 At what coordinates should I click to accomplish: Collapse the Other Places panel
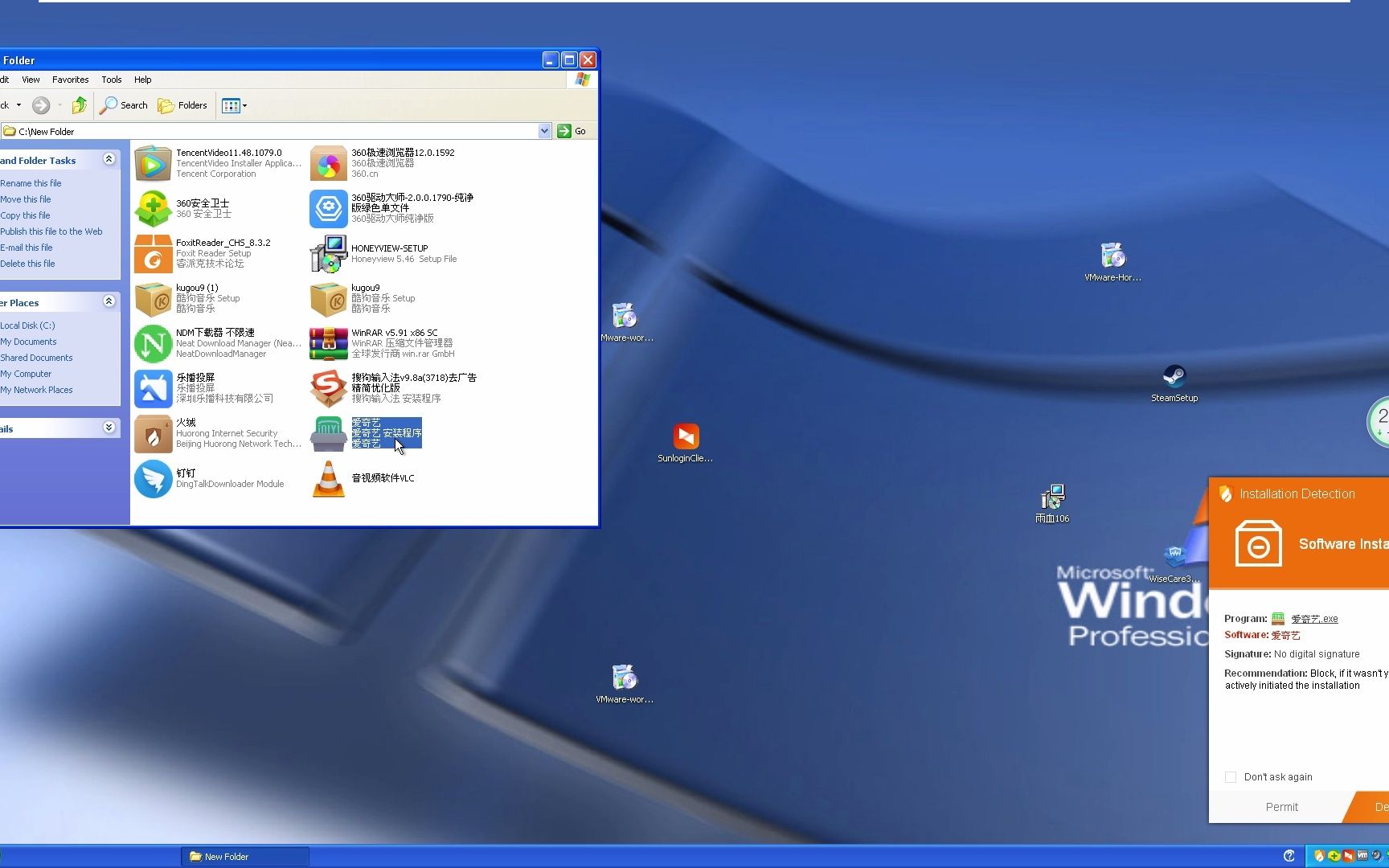(109, 301)
